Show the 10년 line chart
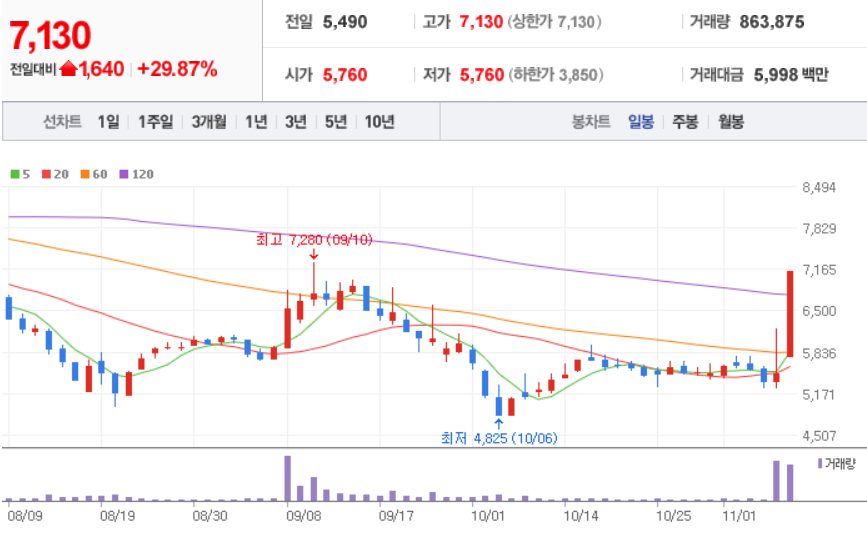The height and width of the screenshot is (541, 867). pos(379,121)
